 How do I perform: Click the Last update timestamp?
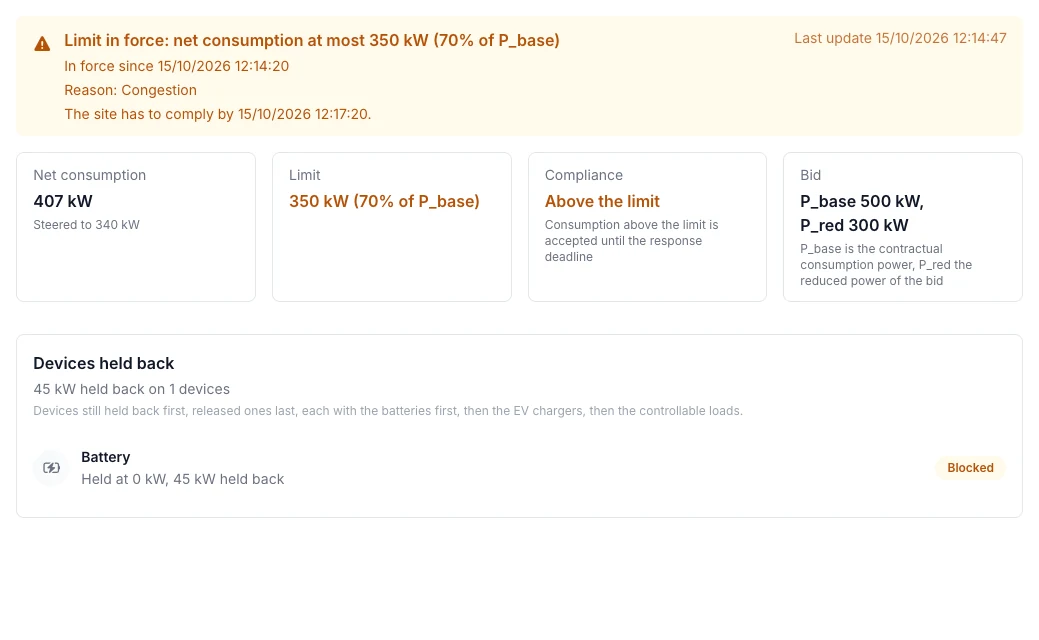[901, 38]
